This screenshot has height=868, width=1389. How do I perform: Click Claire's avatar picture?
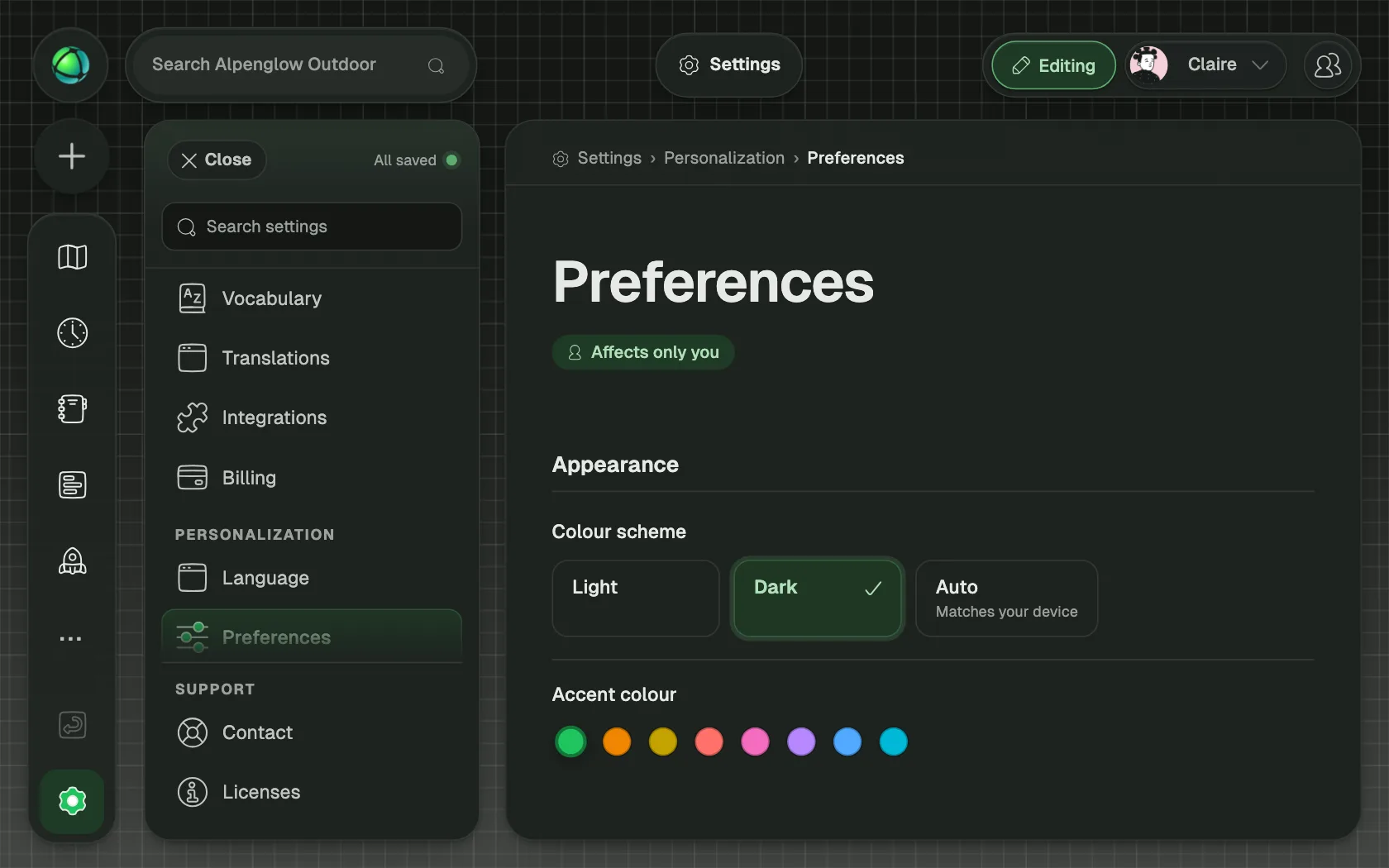click(x=1148, y=64)
